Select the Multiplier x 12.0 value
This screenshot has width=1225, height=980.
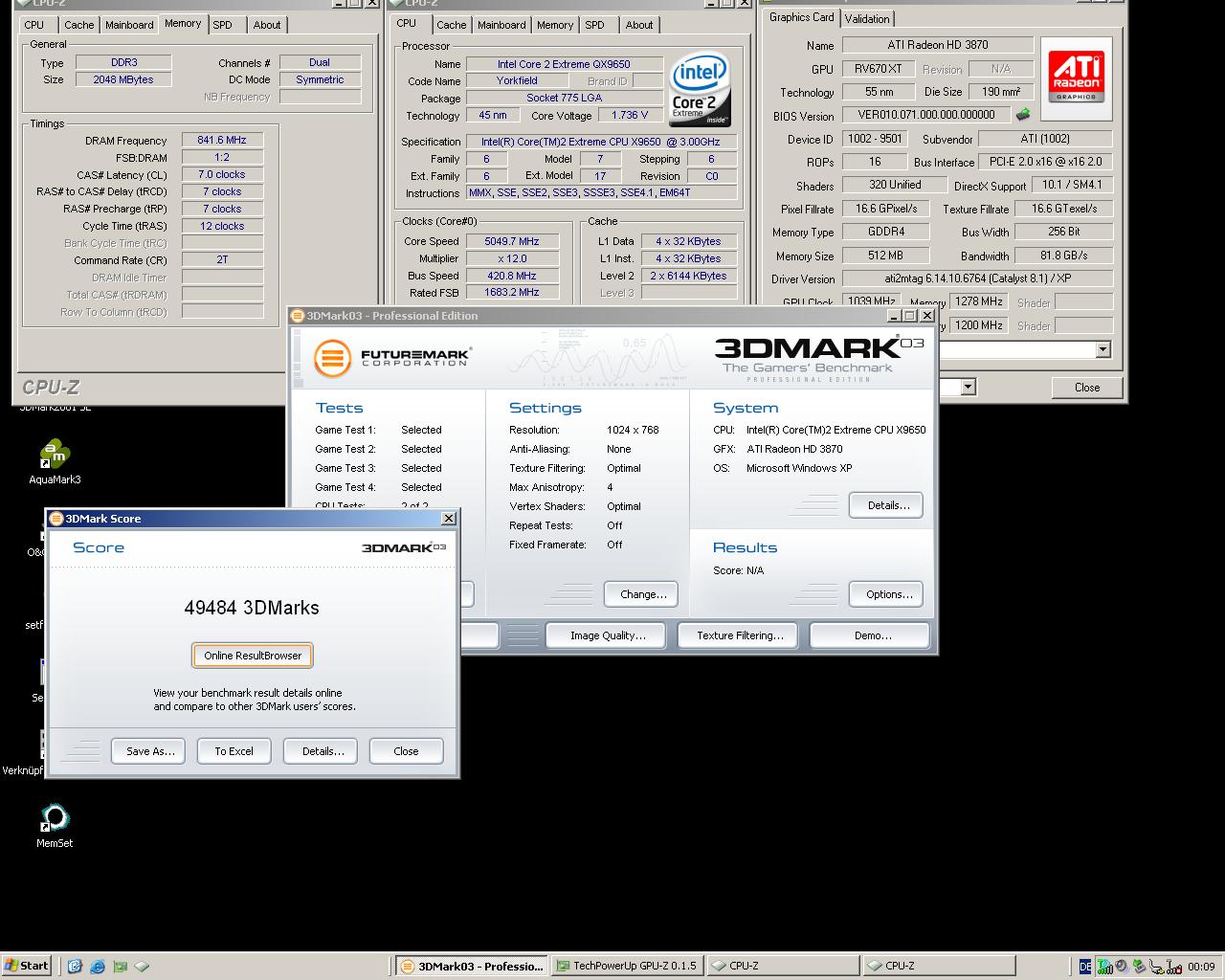(512, 258)
